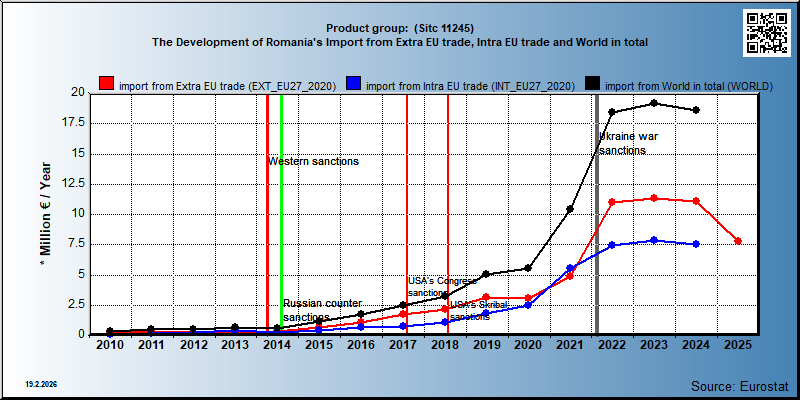Viewport: 800px width, 400px height.
Task: Click the red Extra EU data point for 2025
Action: click(738, 241)
